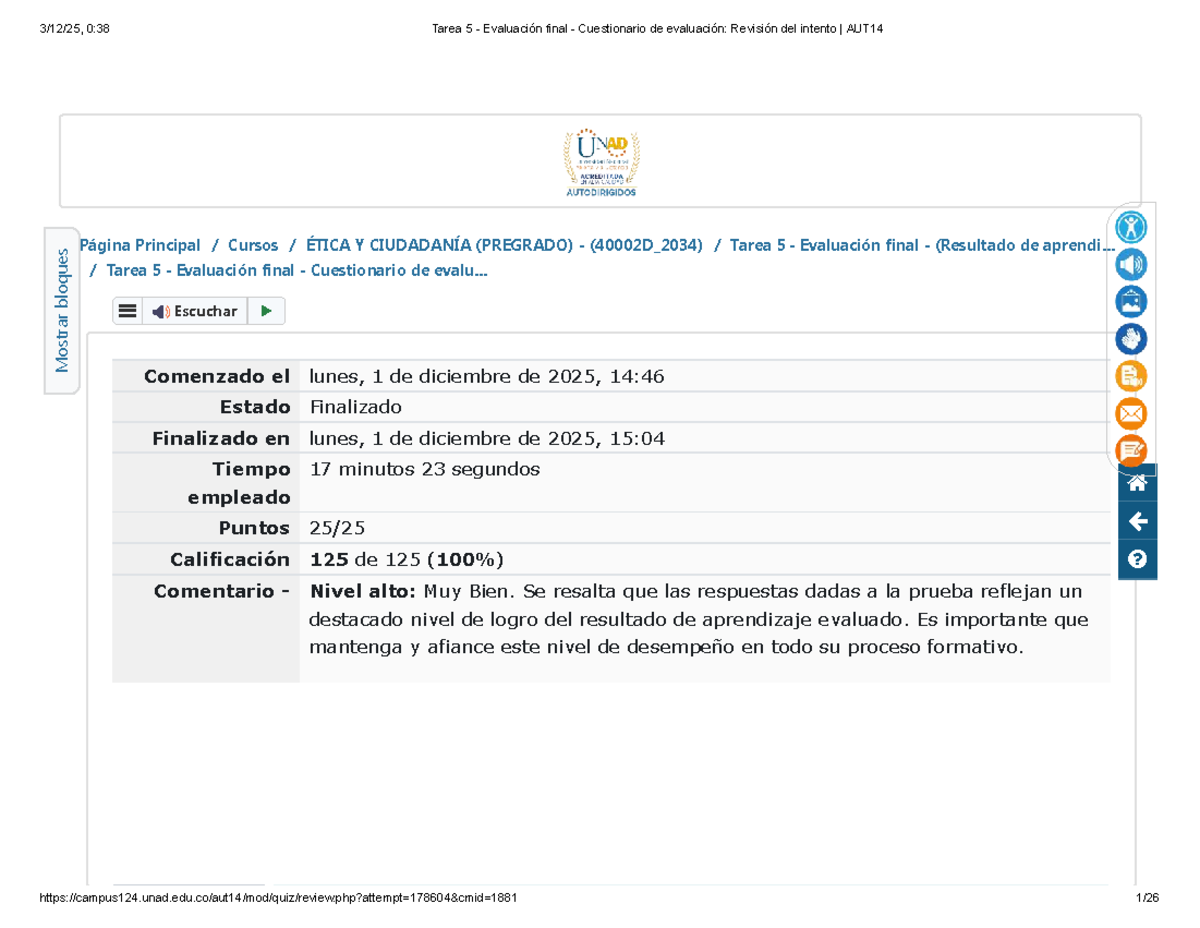This screenshot has width=1200, height=928.
Task: Click the Escuchar listen button
Action: 195,311
